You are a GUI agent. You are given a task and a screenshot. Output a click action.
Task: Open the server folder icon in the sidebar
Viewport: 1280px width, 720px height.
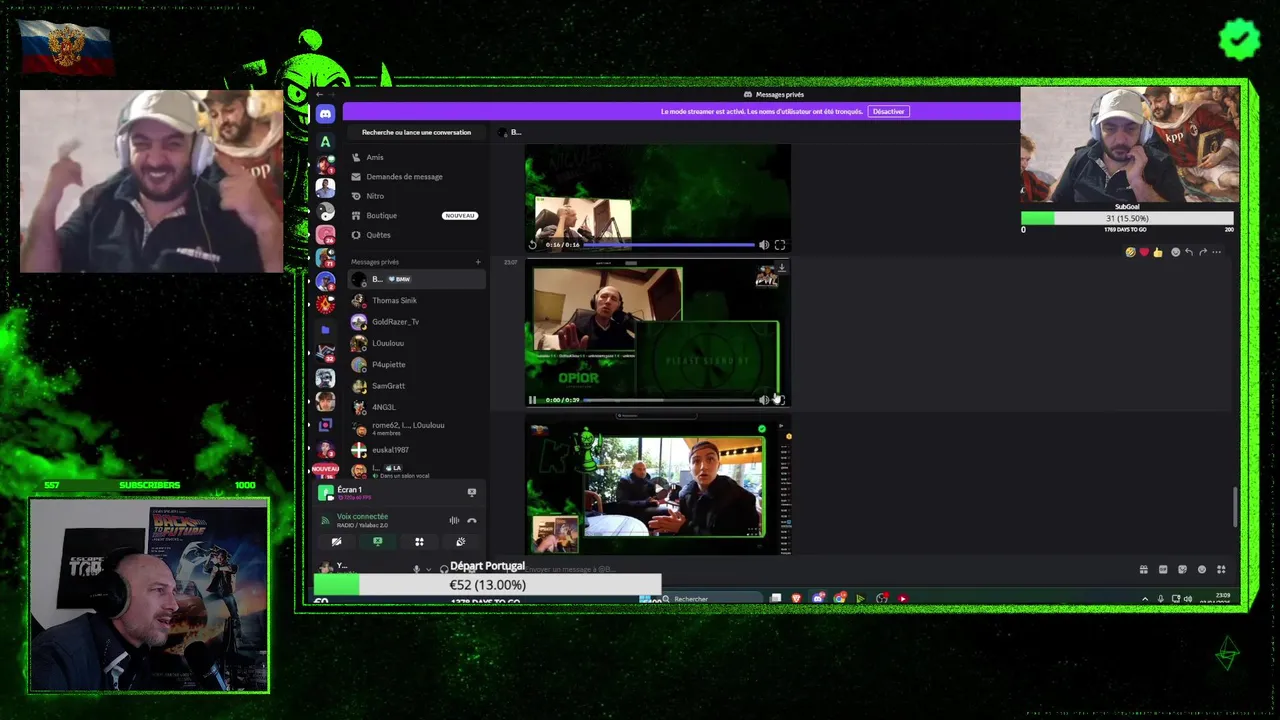(325, 329)
